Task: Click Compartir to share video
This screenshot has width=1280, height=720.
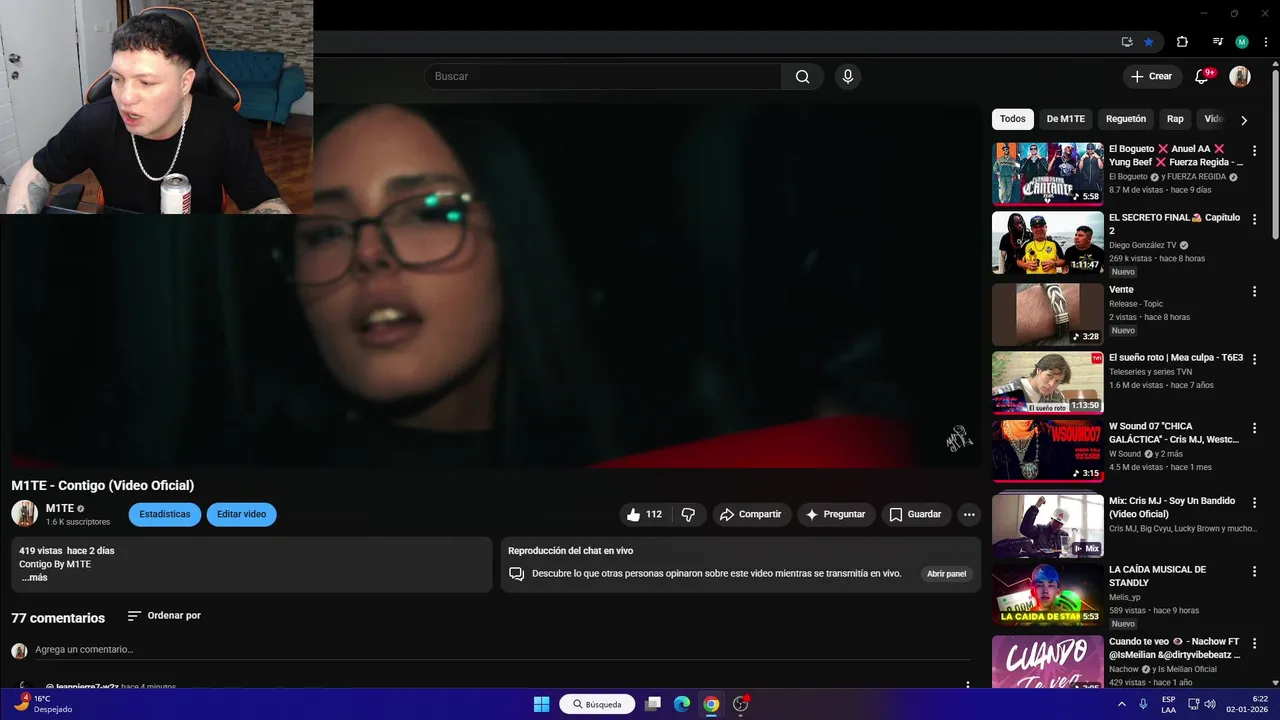Action: [750, 514]
